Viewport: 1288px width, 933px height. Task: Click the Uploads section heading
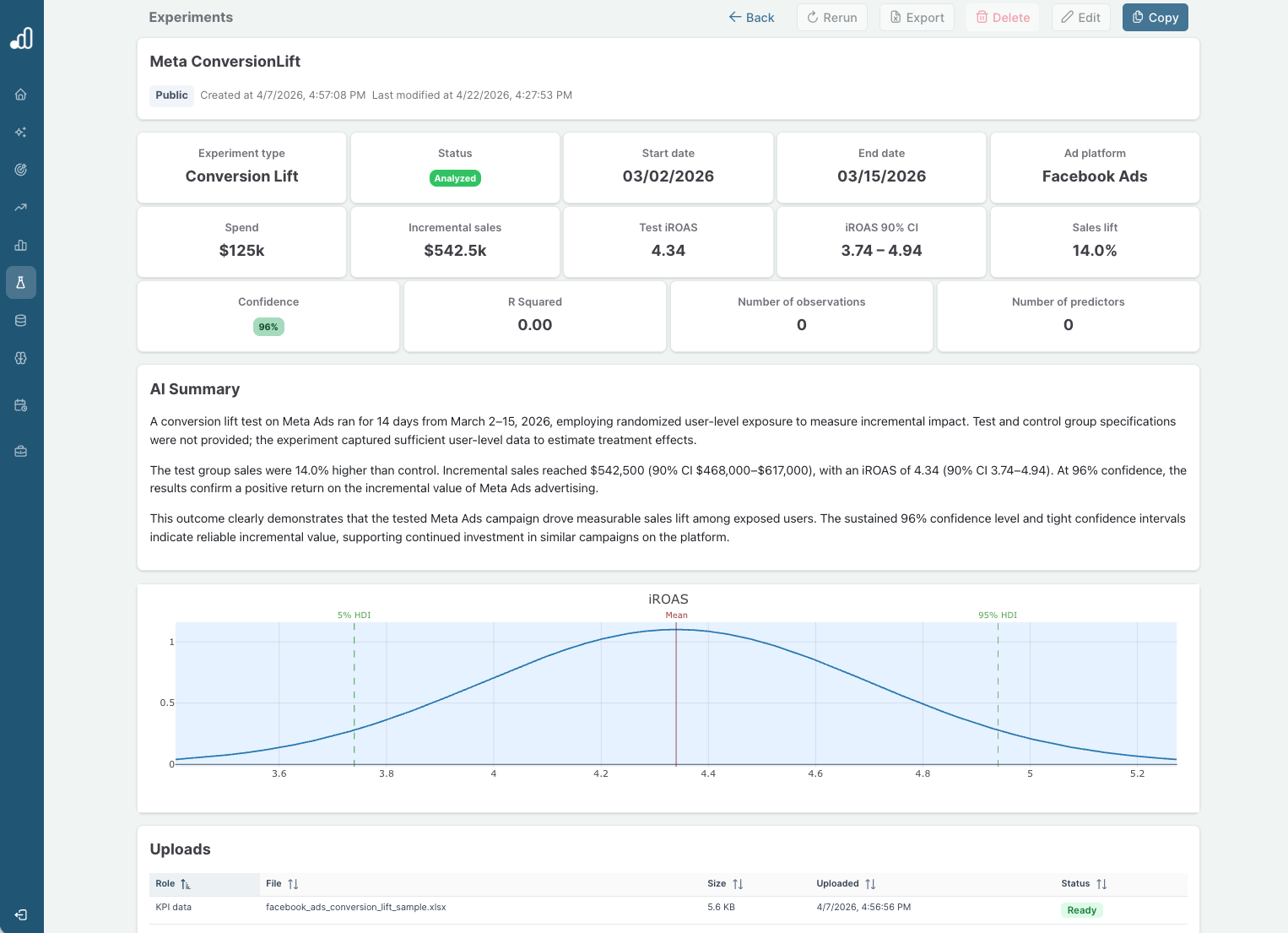coord(180,849)
